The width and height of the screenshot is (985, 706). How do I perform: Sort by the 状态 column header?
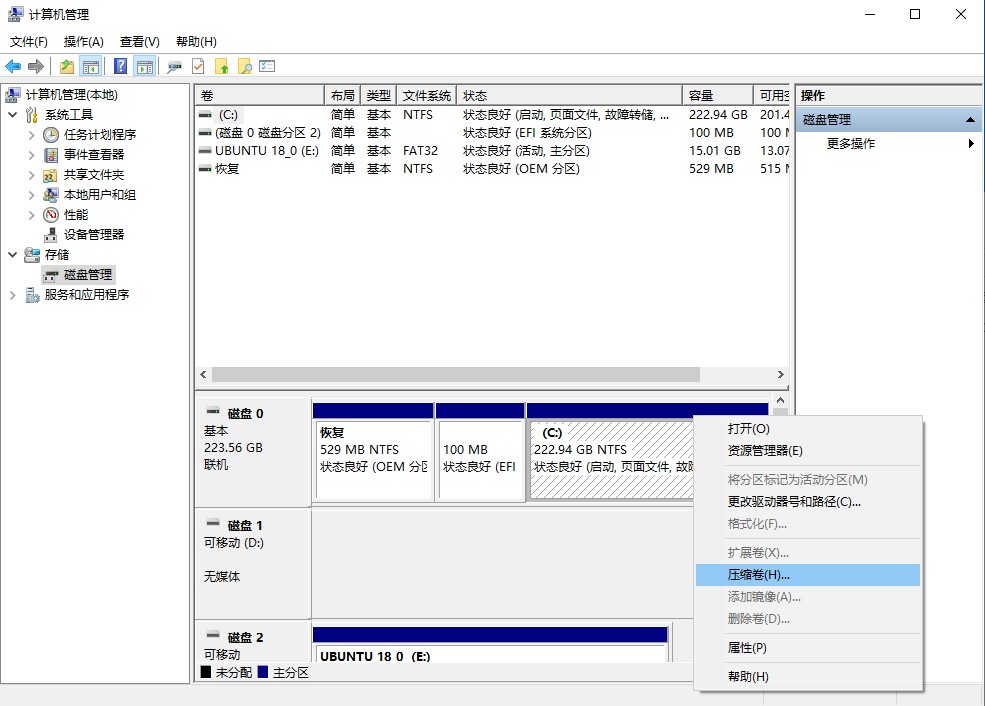click(x=569, y=95)
